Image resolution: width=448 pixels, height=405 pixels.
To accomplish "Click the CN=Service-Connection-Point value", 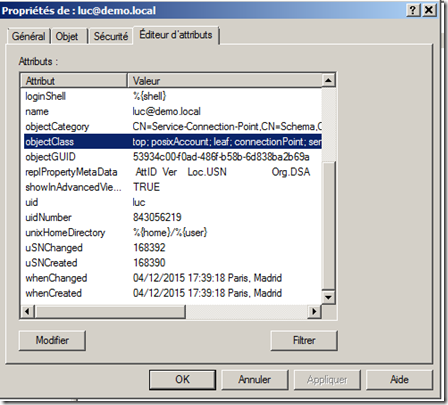I will click(227, 126).
